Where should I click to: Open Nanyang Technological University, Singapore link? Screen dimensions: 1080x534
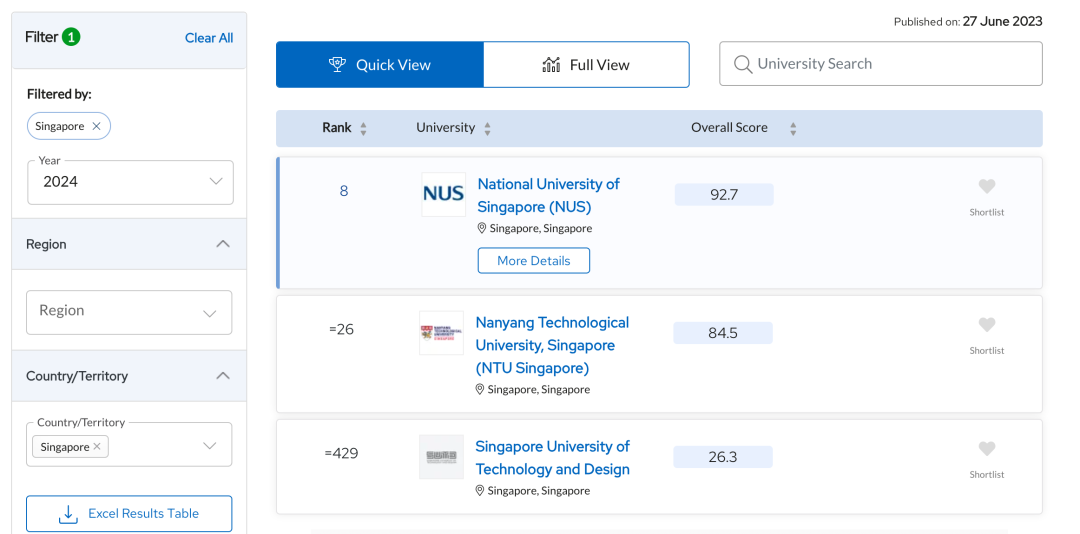(x=552, y=345)
